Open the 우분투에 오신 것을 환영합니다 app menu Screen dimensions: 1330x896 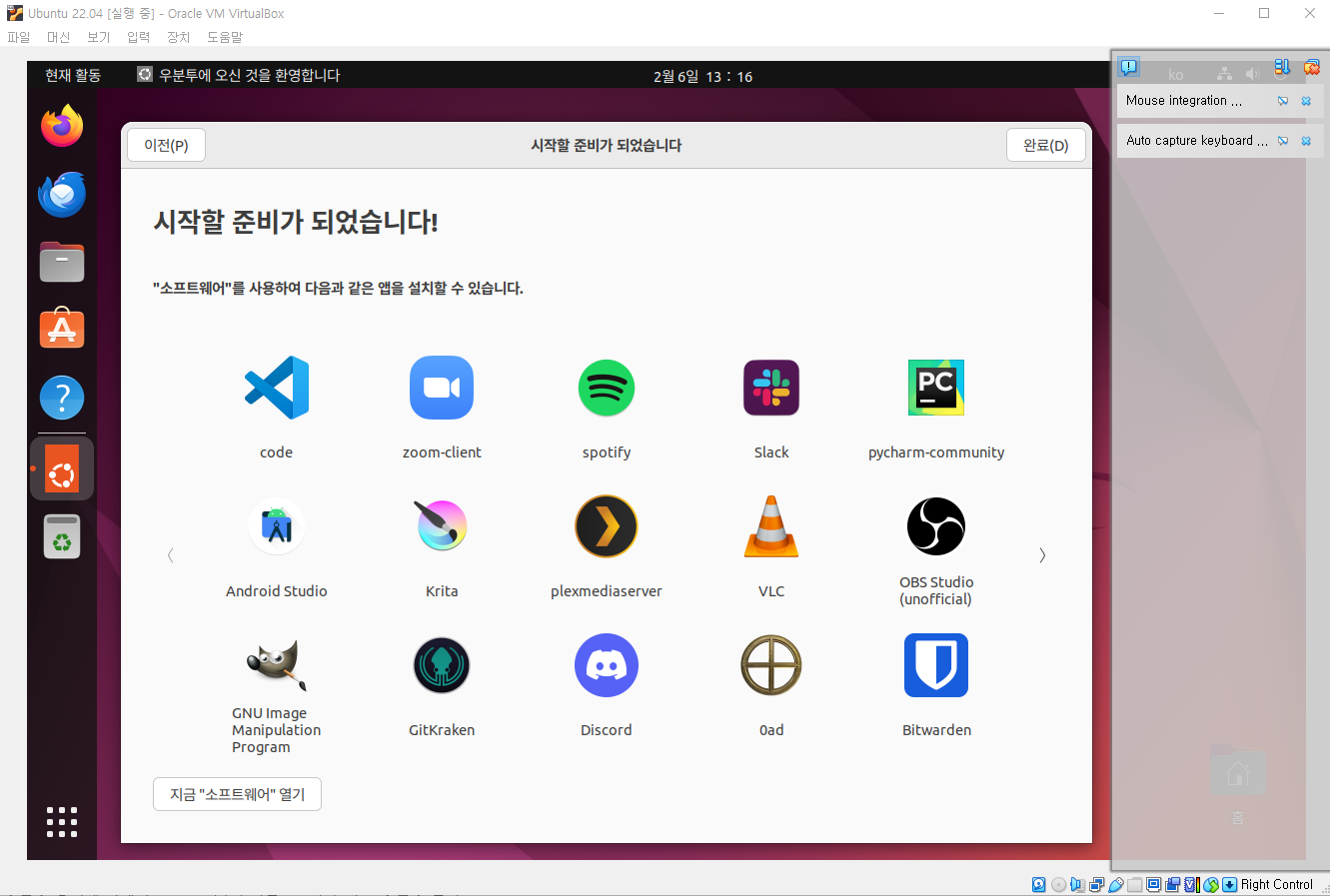[x=239, y=75]
